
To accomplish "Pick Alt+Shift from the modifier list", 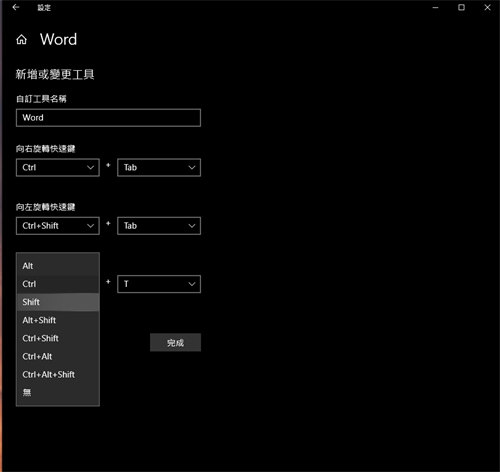I will coord(58,320).
